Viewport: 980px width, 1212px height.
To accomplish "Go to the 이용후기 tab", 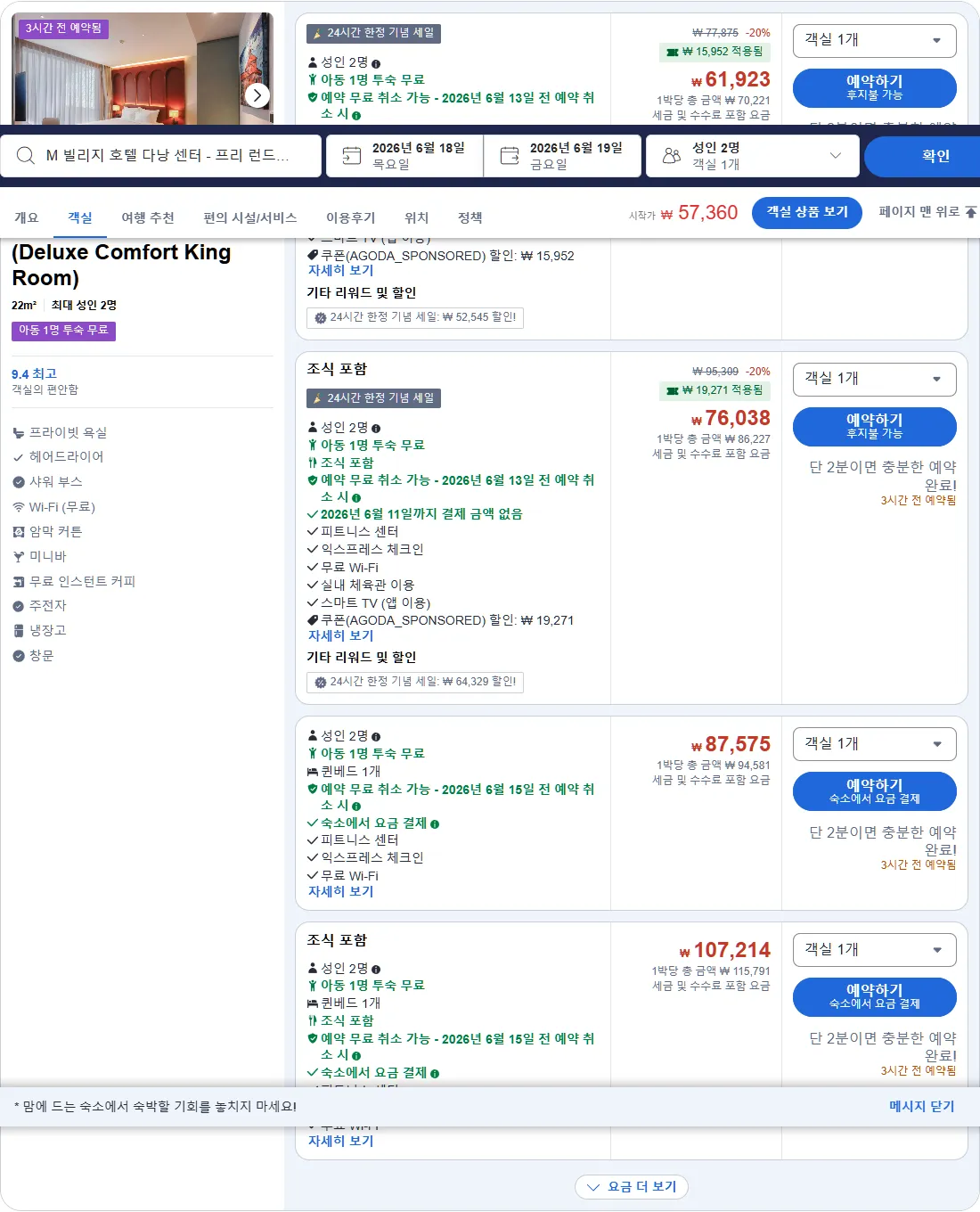I will point(351,217).
